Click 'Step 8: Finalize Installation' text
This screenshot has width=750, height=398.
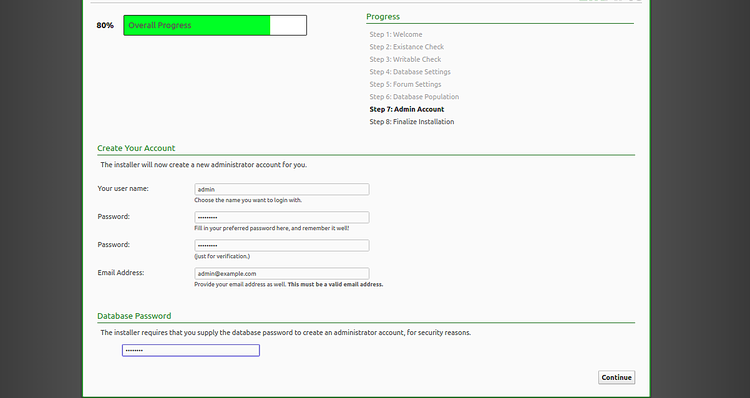[x=412, y=122]
